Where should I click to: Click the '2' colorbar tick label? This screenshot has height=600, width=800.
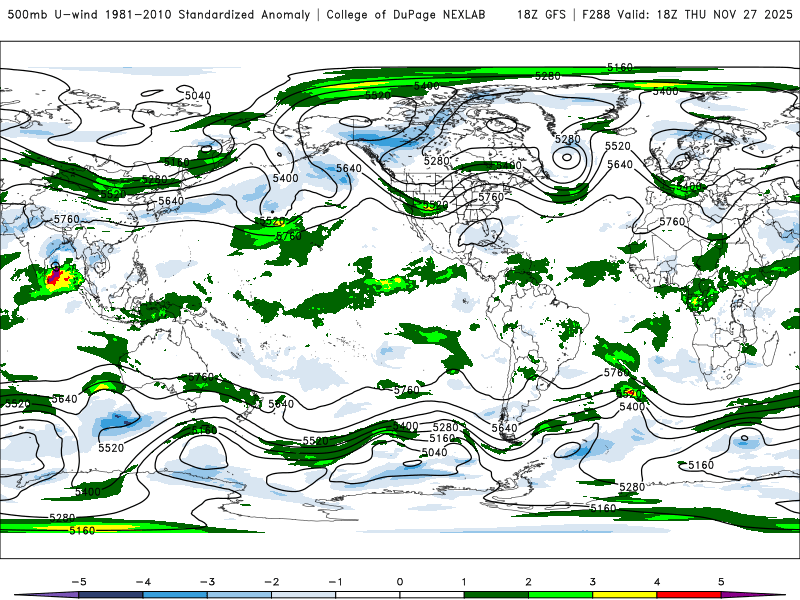click(529, 582)
